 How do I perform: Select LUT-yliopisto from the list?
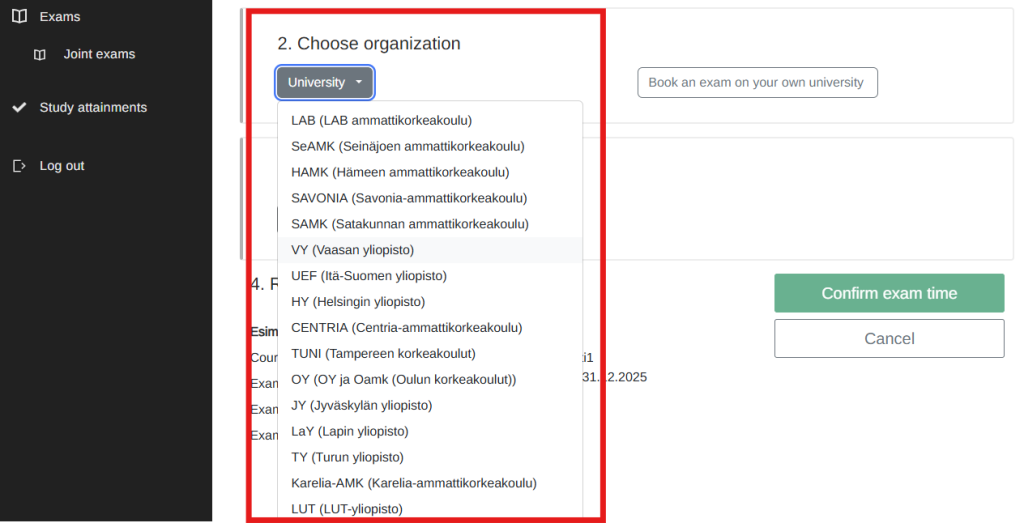click(346, 509)
